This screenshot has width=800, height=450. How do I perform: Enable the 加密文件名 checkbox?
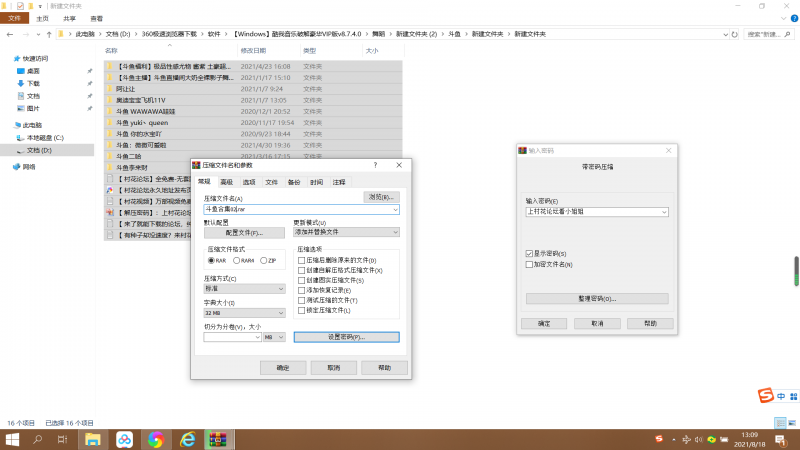click(530, 264)
